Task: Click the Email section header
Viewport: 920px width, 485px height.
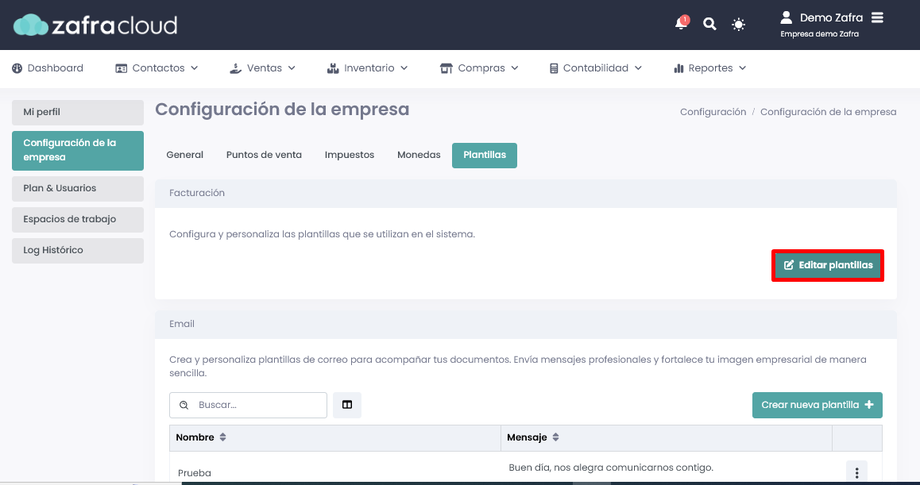Action: tap(526, 324)
